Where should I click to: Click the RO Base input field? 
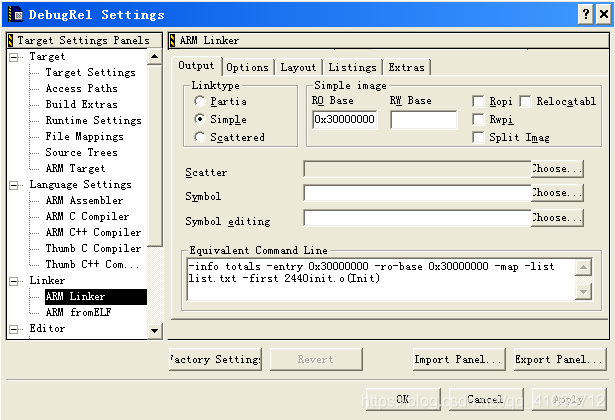point(345,120)
